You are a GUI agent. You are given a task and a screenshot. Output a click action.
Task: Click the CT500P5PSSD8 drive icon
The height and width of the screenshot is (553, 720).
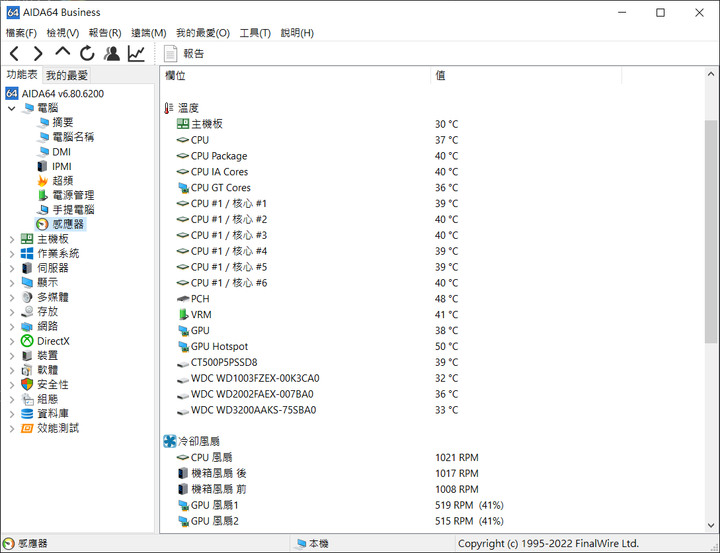point(183,363)
